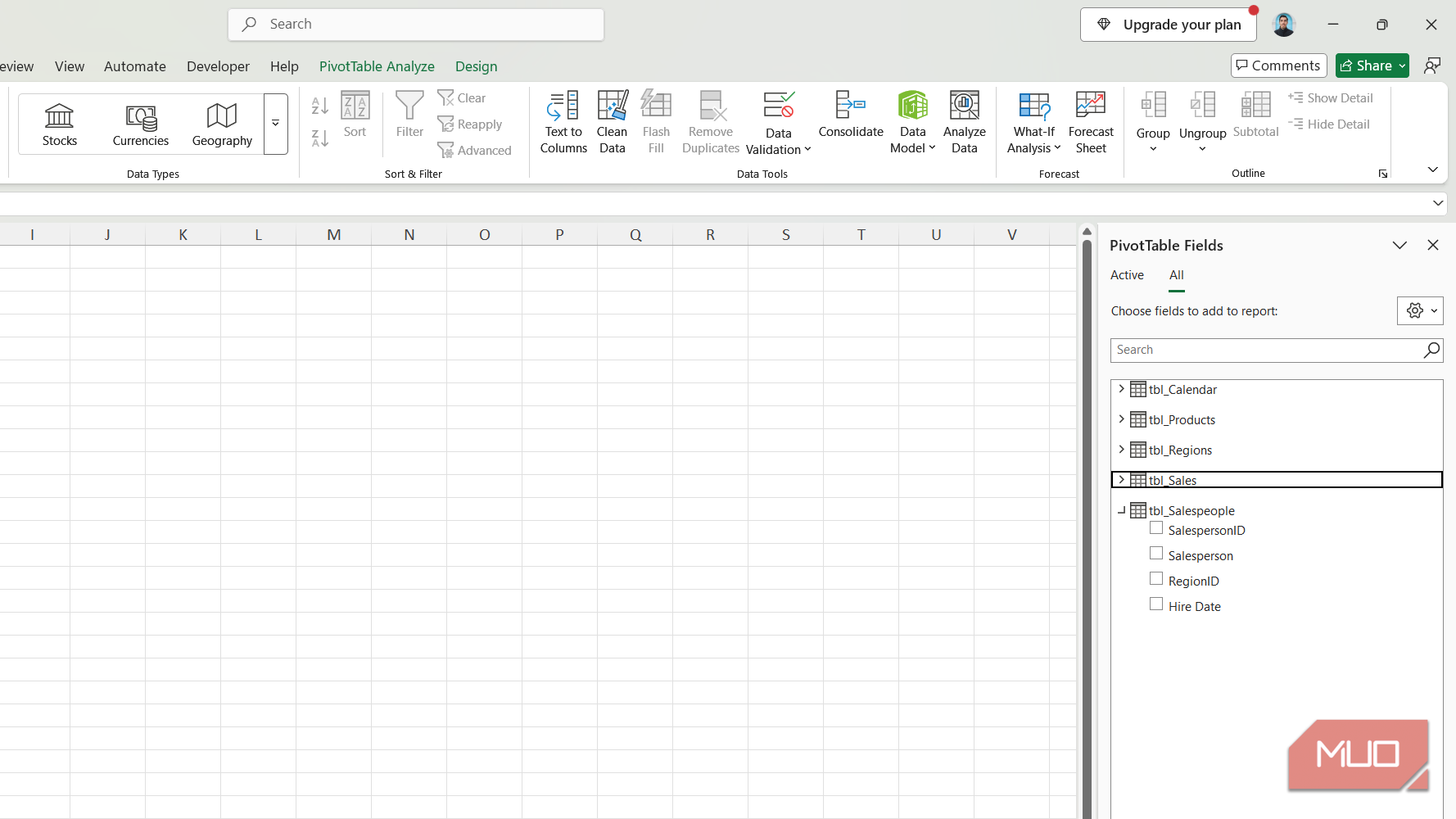This screenshot has width=1456, height=819.
Task: Click the vertical scrollbar up arrow
Action: tap(1087, 232)
